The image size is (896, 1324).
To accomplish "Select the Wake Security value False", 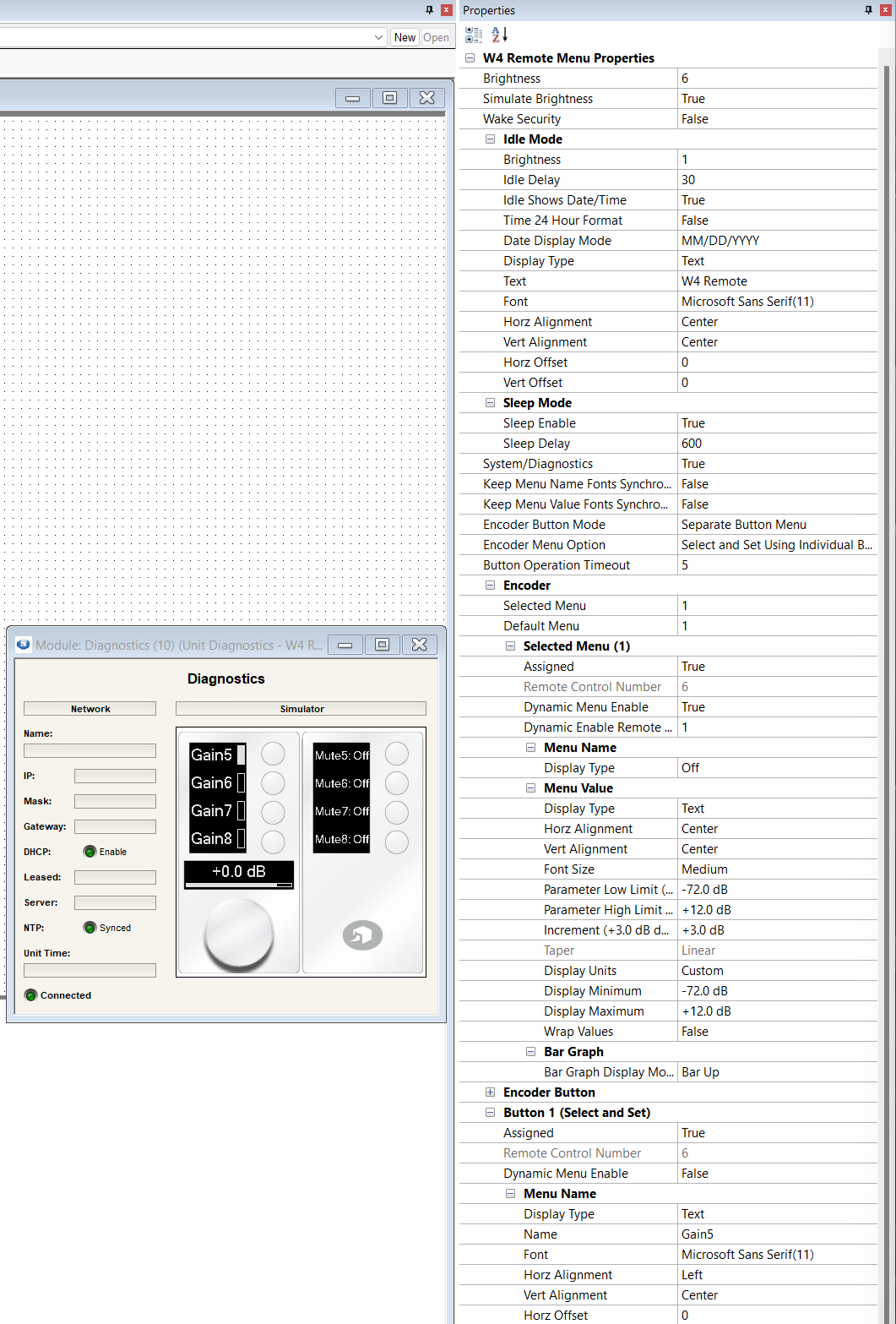I will (x=777, y=119).
